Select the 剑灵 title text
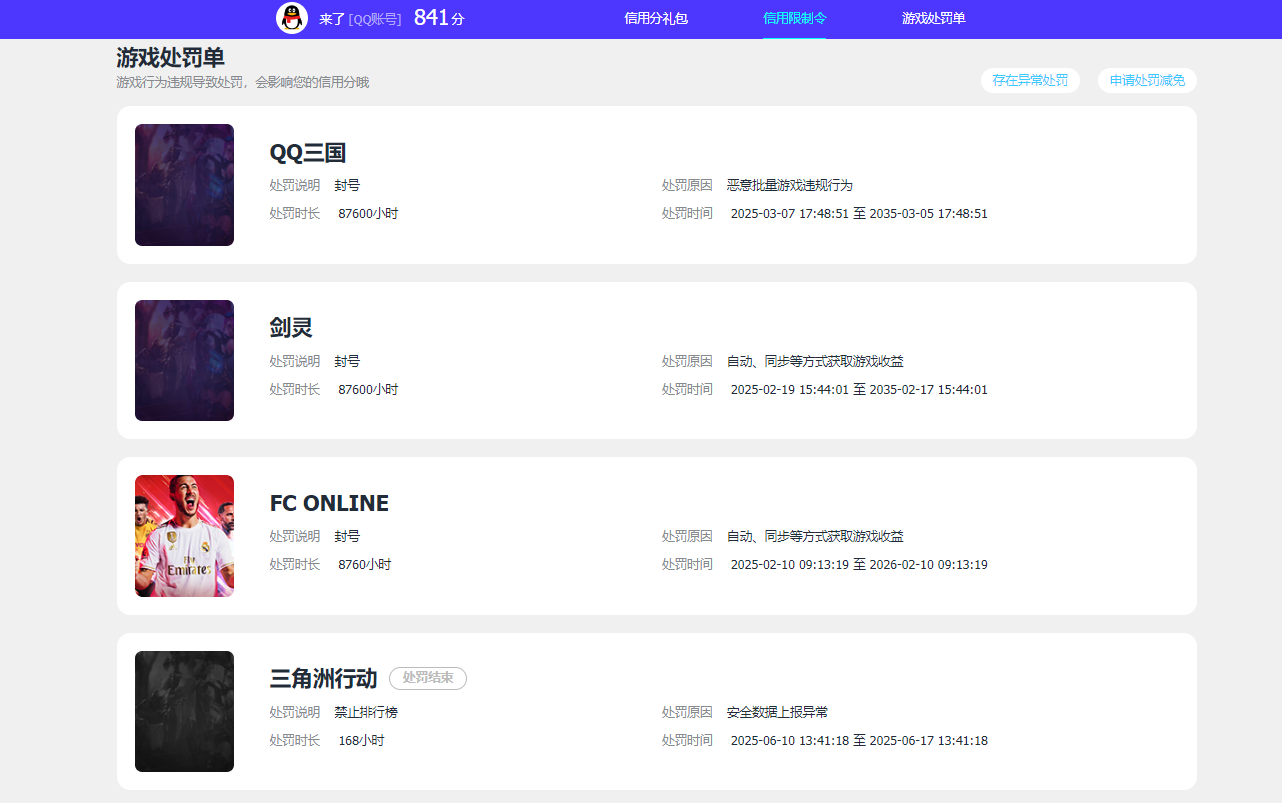This screenshot has width=1282, height=803. click(289, 327)
